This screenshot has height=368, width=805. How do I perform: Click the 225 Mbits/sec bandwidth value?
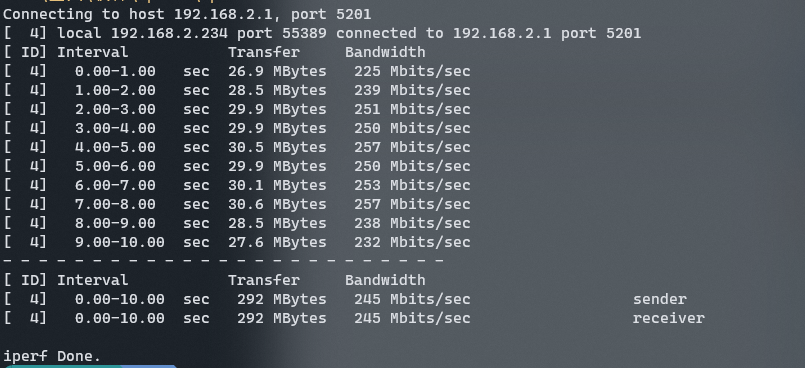pyautogui.click(x=412, y=71)
